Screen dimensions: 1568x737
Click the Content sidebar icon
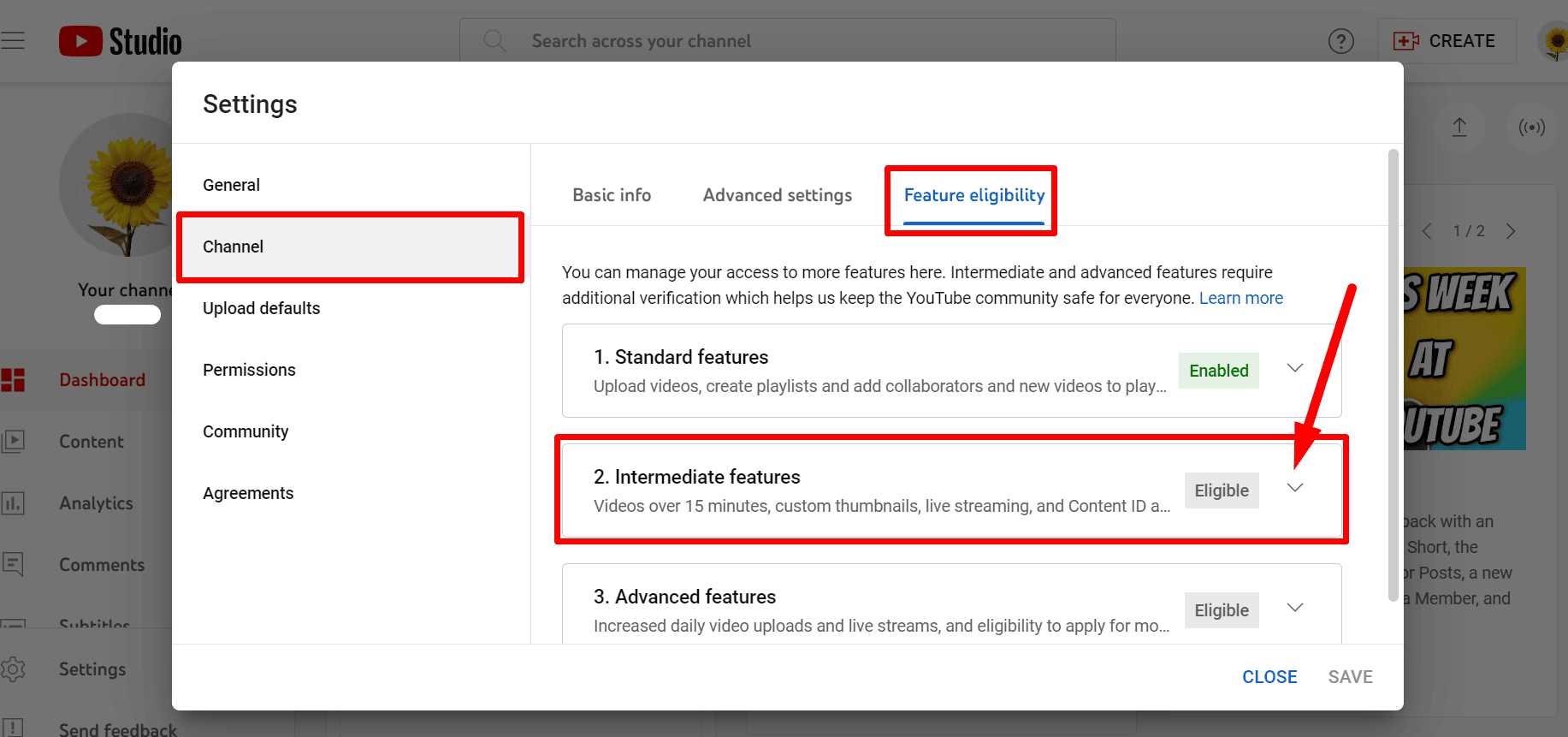13,442
